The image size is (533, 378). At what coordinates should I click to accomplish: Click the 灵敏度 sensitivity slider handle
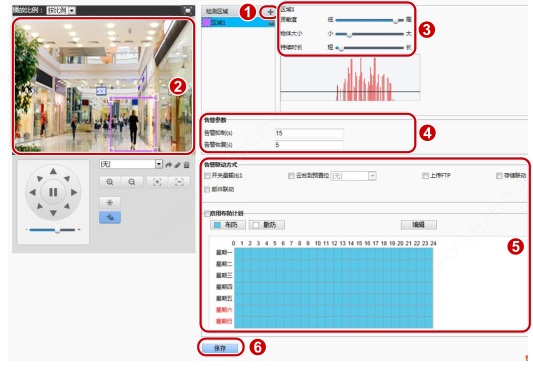point(395,20)
